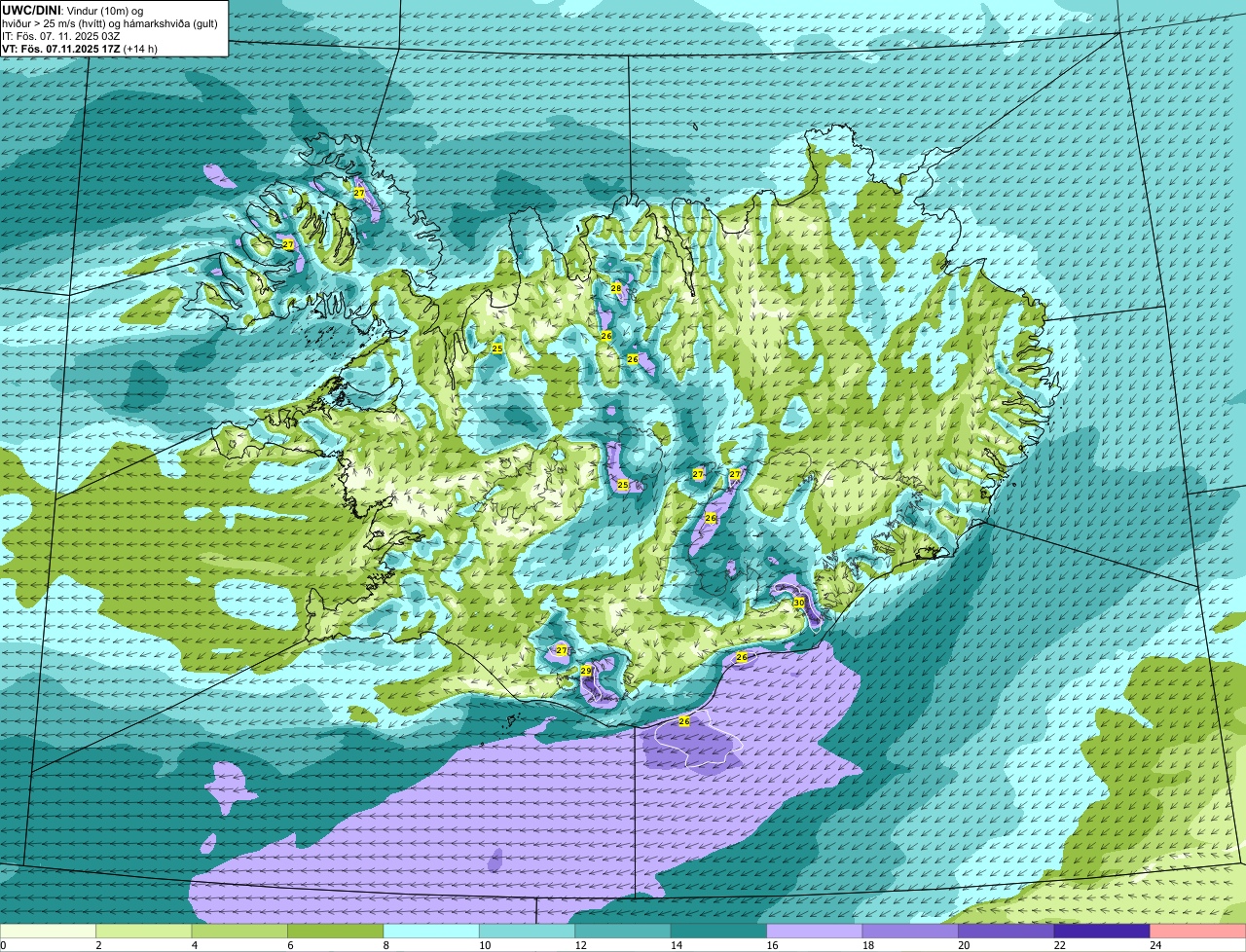1246x952 pixels.
Task: Click the 'IT: Fös. 07. 11. 2025 03Z' line
Action: coord(61,35)
